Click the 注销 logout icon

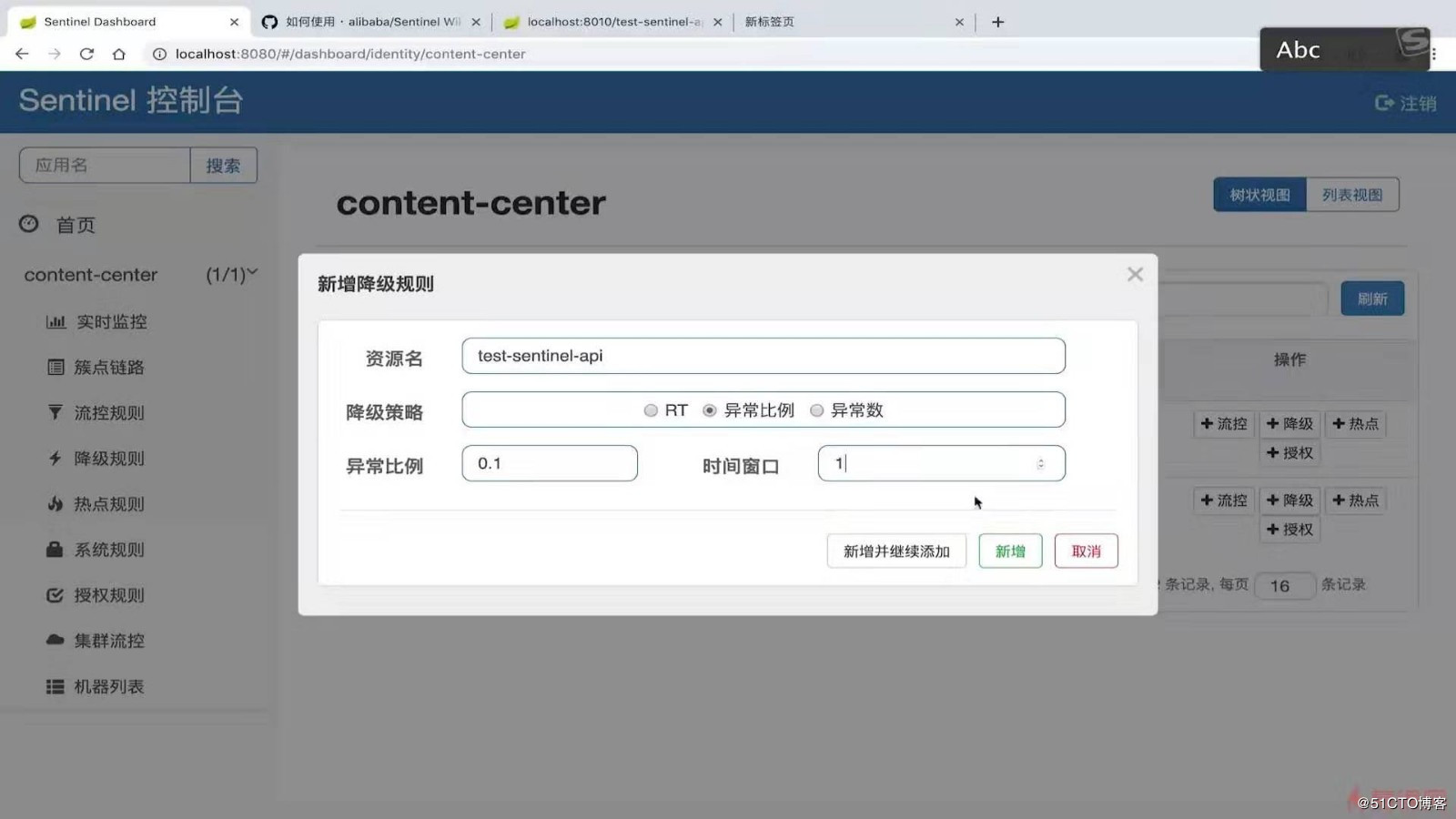click(x=1383, y=103)
